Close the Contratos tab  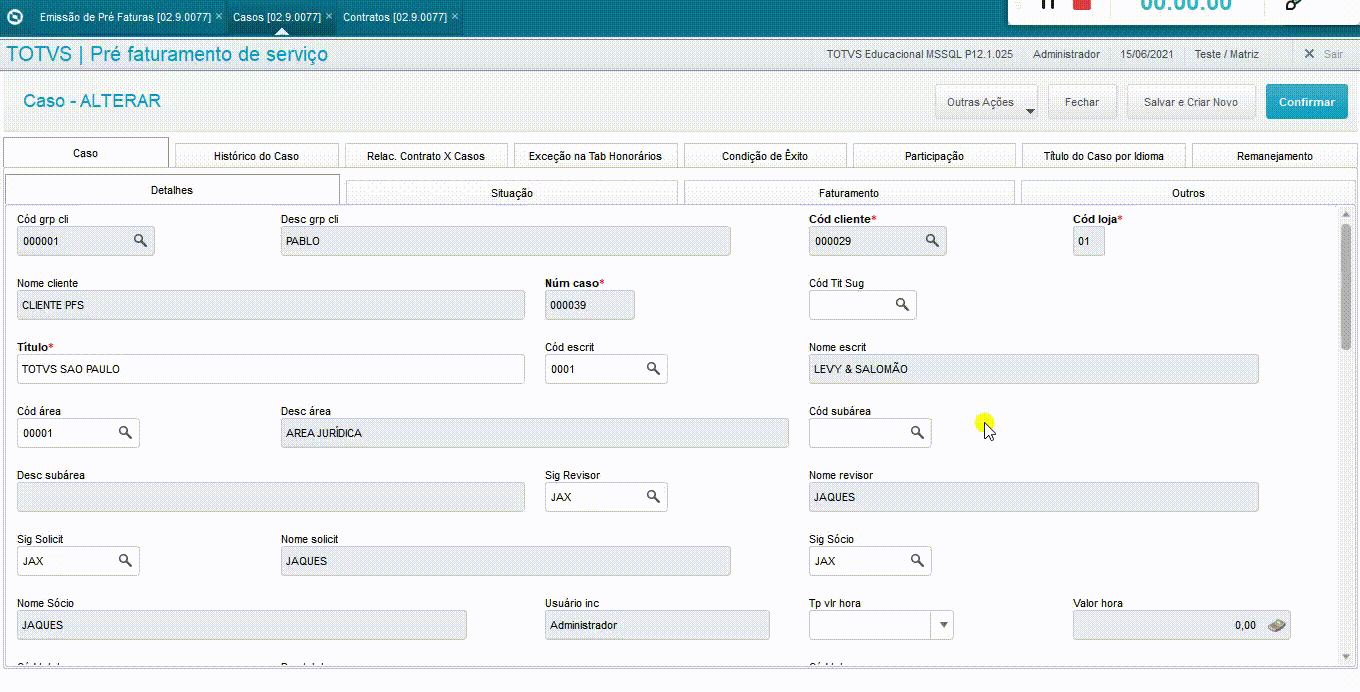pyautogui.click(x=455, y=17)
